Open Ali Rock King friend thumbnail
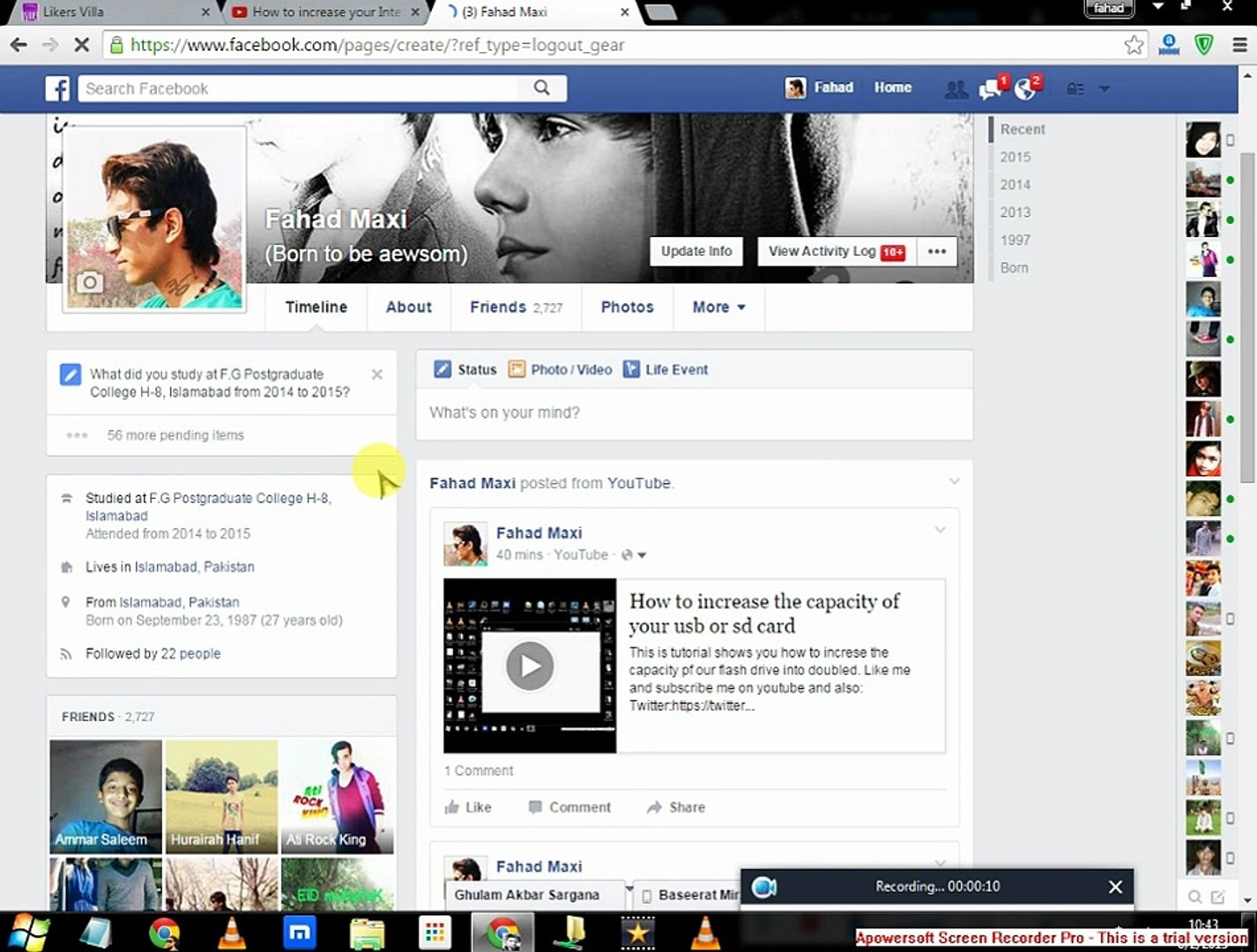 click(337, 796)
